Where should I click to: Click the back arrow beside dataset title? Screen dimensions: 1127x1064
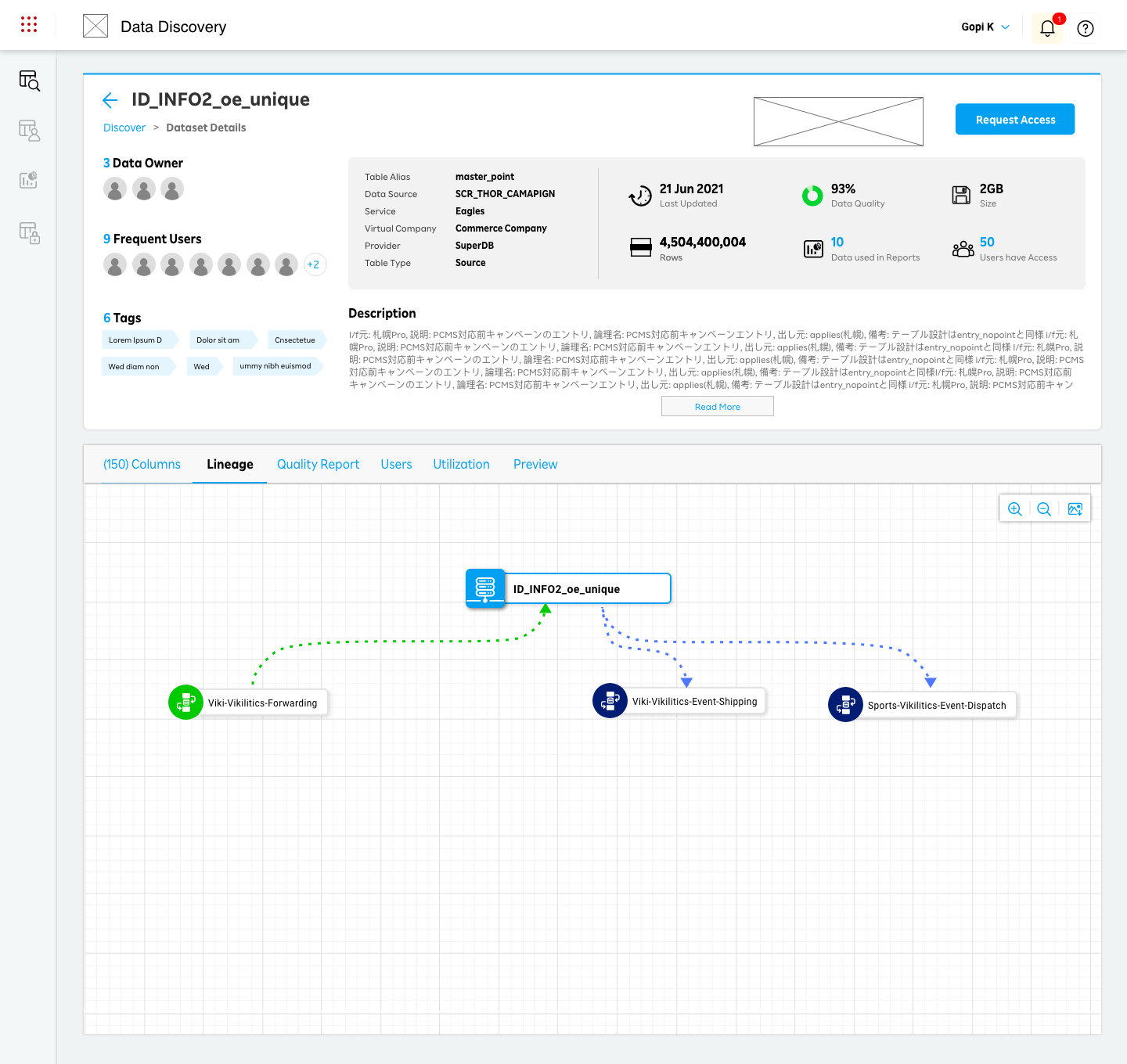click(x=110, y=100)
